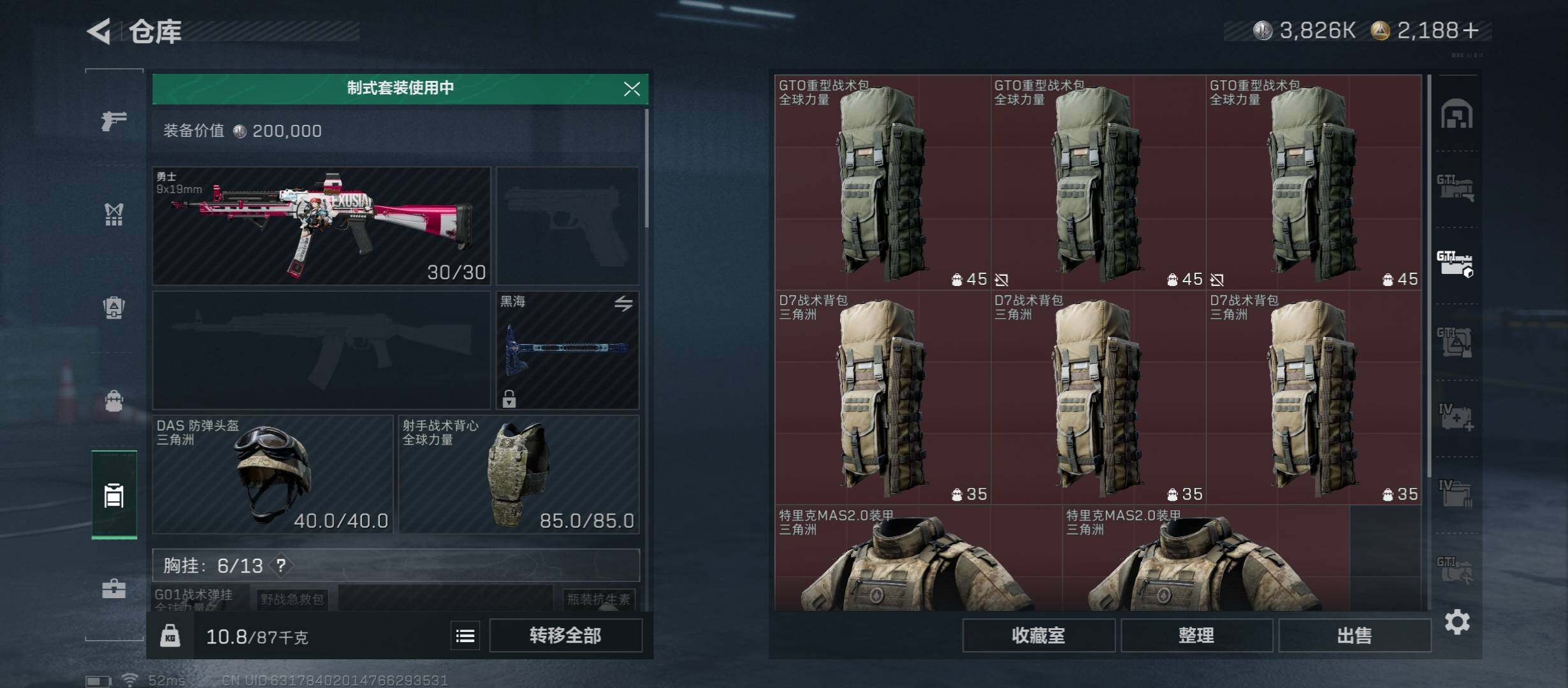1568x688 pixels.
Task: Toggle the swap arrows on 黑海 melee slot
Action: pyautogui.click(x=623, y=304)
